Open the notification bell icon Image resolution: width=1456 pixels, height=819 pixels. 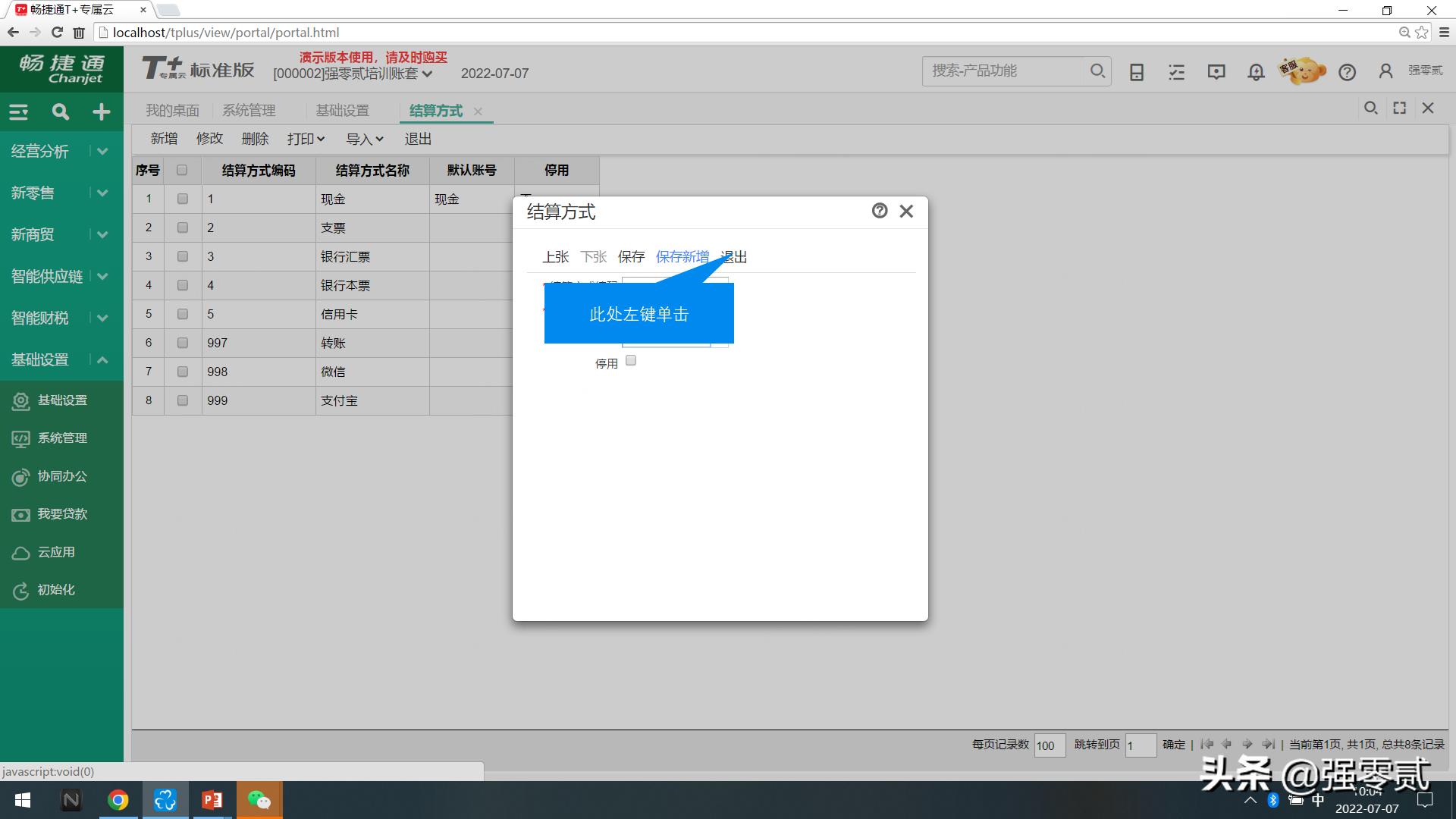coord(1255,71)
